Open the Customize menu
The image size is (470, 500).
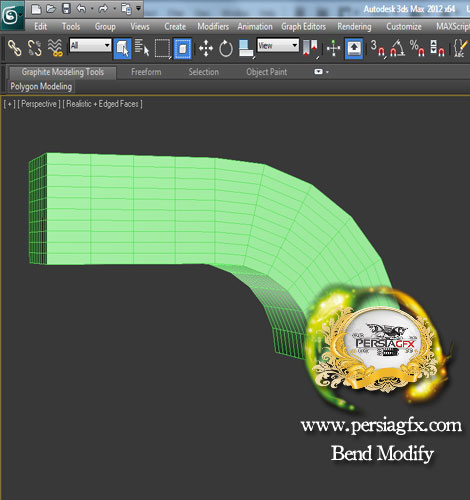(x=404, y=26)
